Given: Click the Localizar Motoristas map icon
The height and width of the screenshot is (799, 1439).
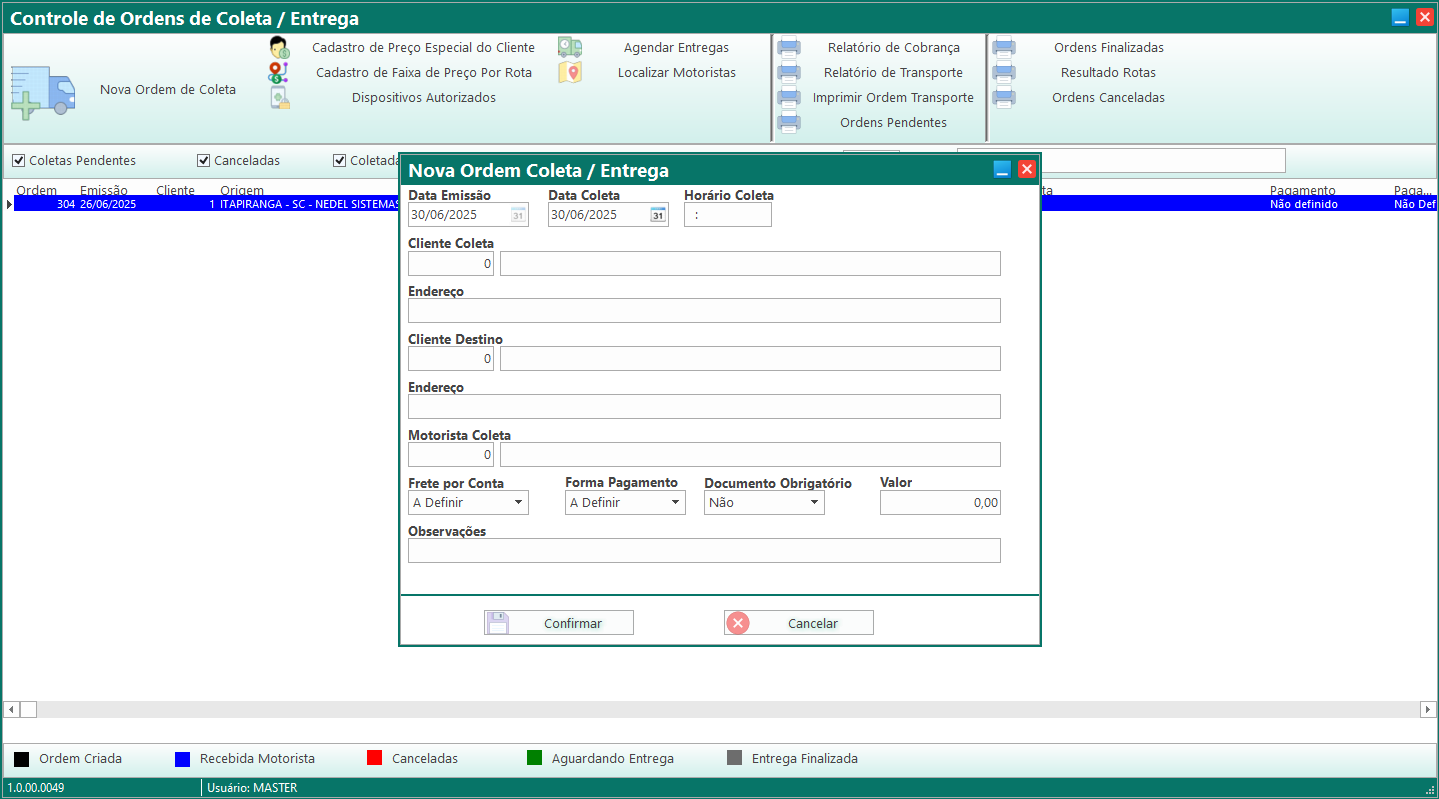Looking at the screenshot, I should point(570,73).
